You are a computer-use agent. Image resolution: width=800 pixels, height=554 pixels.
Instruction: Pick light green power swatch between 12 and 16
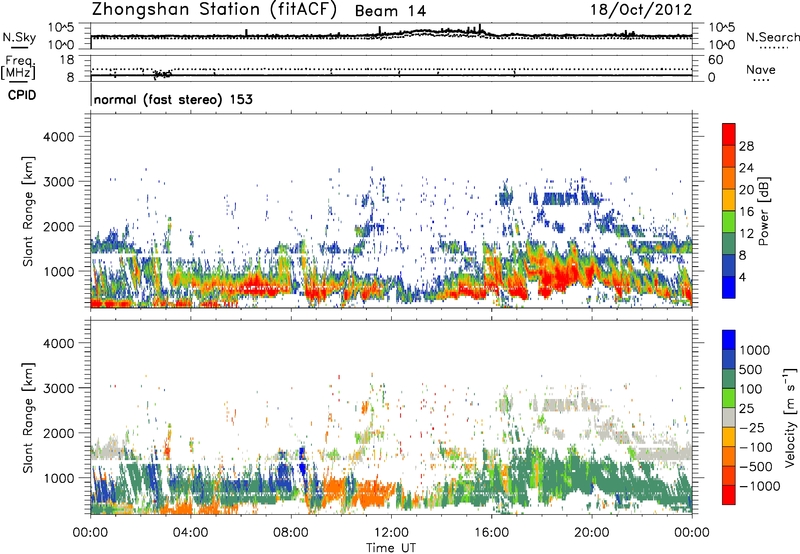coord(729,222)
